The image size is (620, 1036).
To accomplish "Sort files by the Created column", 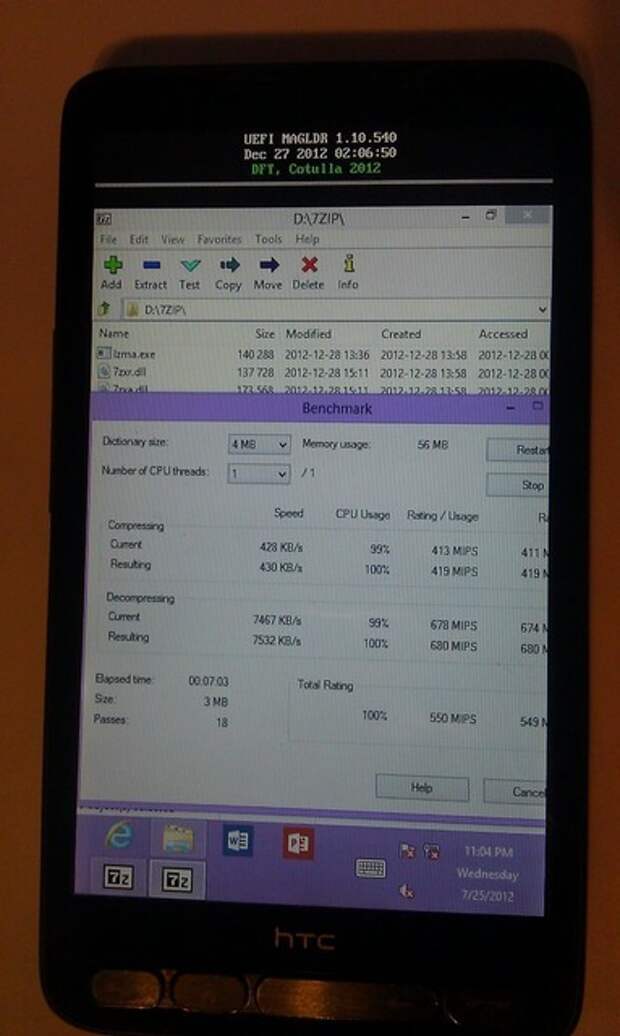I will [x=401, y=334].
